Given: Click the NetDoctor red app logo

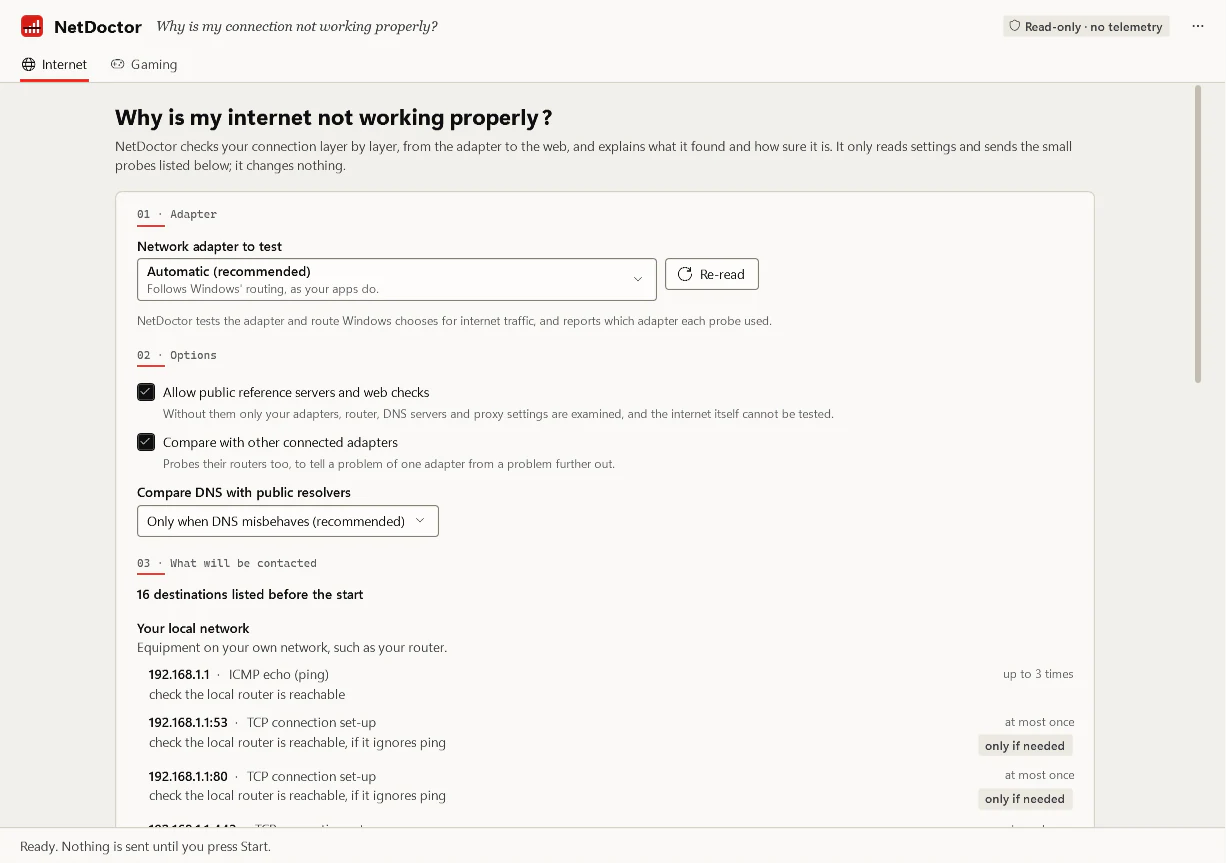Looking at the screenshot, I should tap(32, 26).
